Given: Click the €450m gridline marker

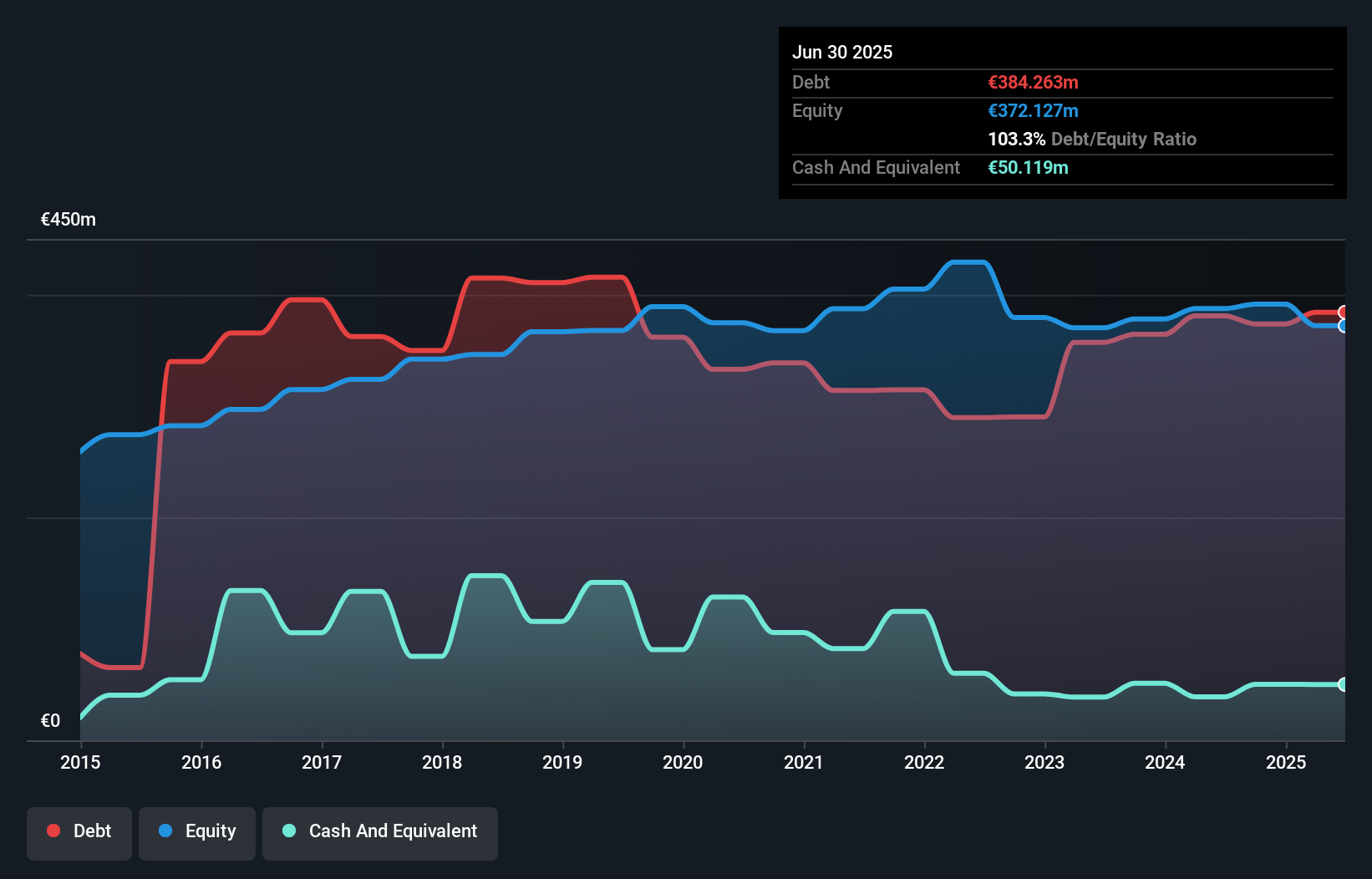Looking at the screenshot, I should (68, 219).
